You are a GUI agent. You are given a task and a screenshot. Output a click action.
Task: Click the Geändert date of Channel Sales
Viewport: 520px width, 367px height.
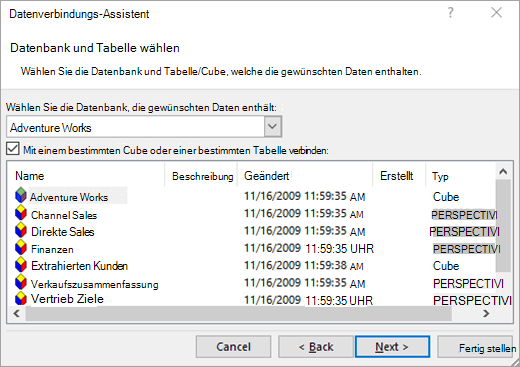click(304, 213)
